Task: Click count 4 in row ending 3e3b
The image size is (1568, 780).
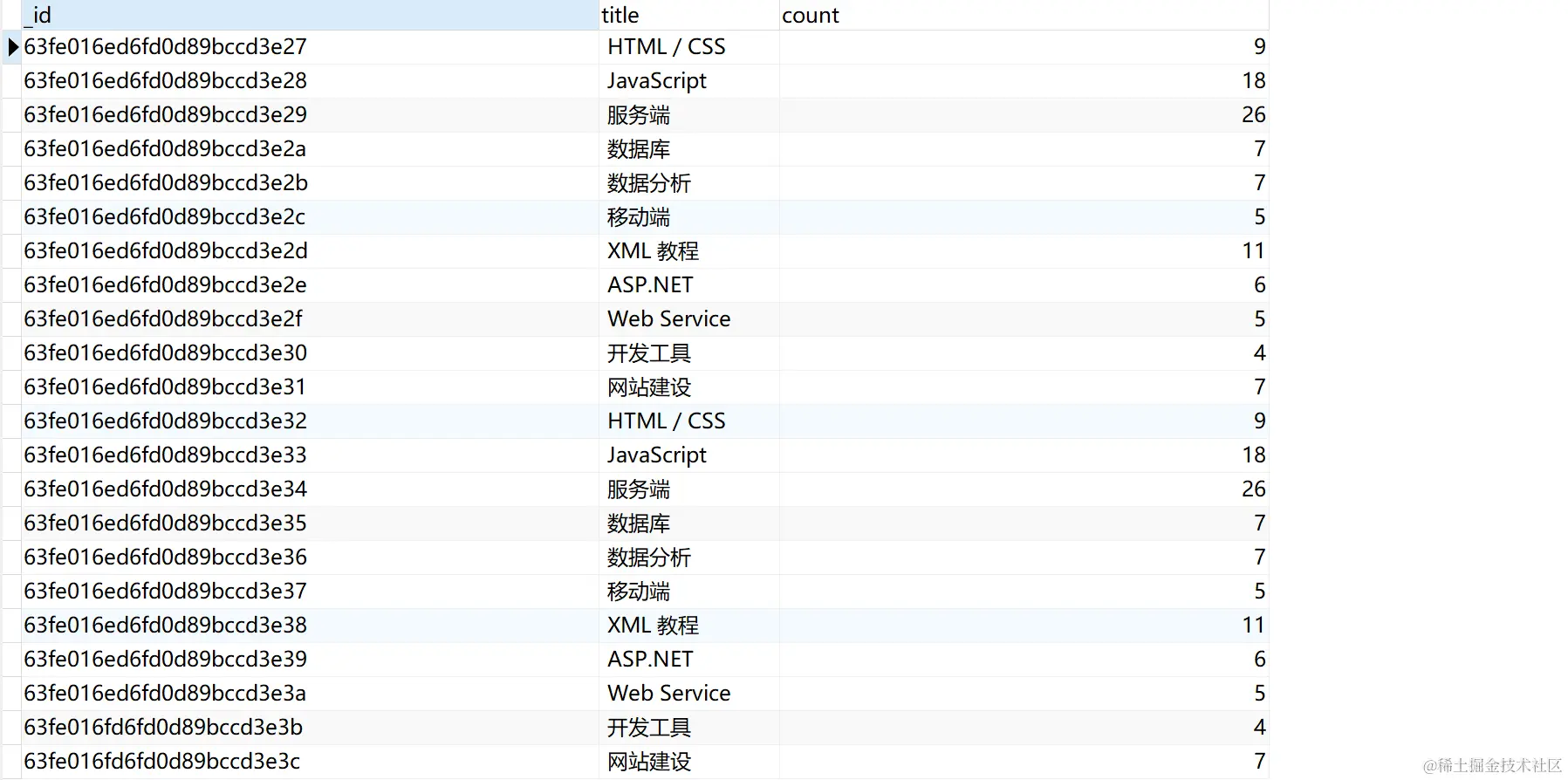Action: click(x=1024, y=728)
